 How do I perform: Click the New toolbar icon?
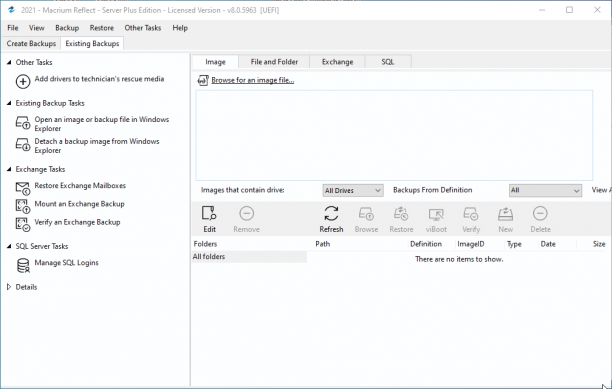pyautogui.click(x=505, y=213)
